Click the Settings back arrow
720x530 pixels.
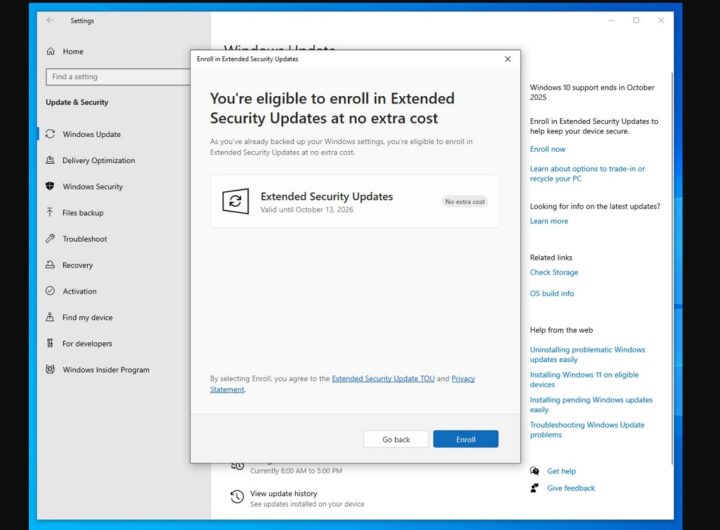click(x=50, y=20)
